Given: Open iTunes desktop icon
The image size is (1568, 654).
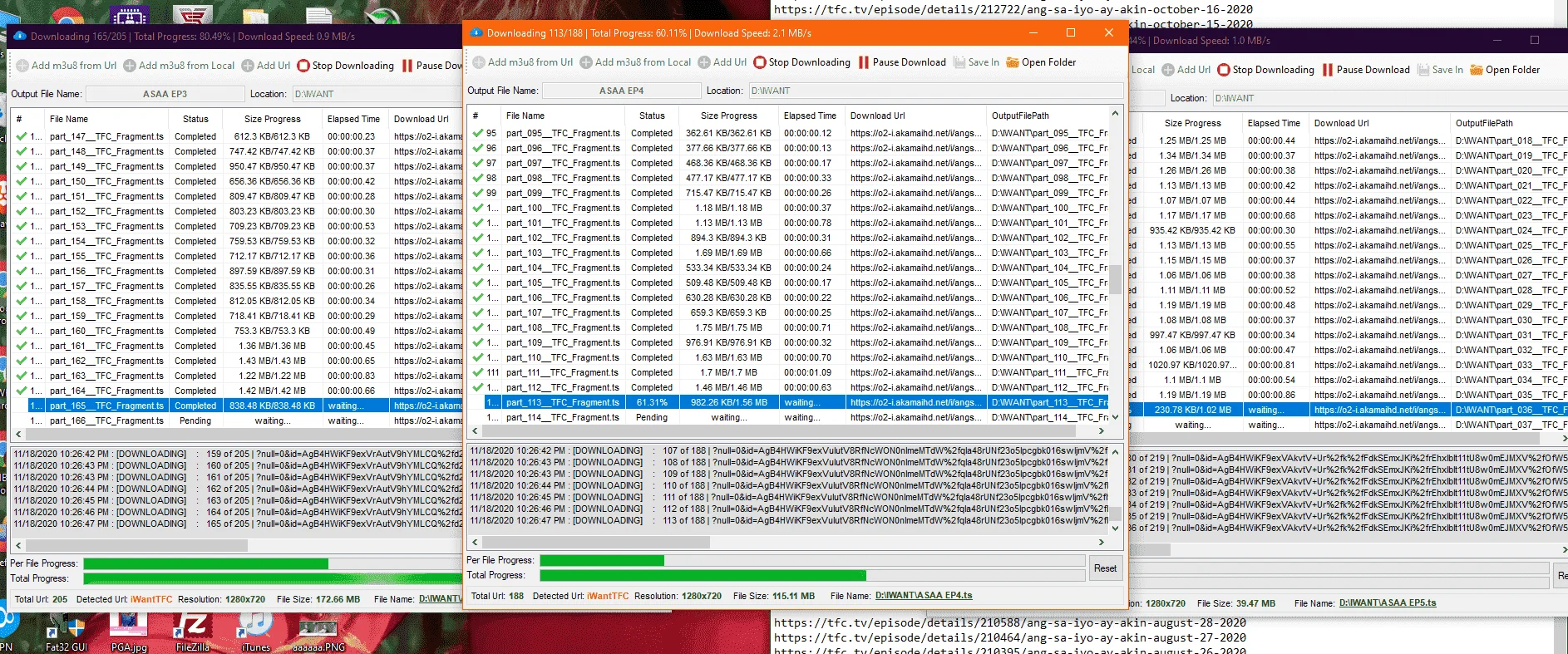Looking at the screenshot, I should [x=255, y=631].
